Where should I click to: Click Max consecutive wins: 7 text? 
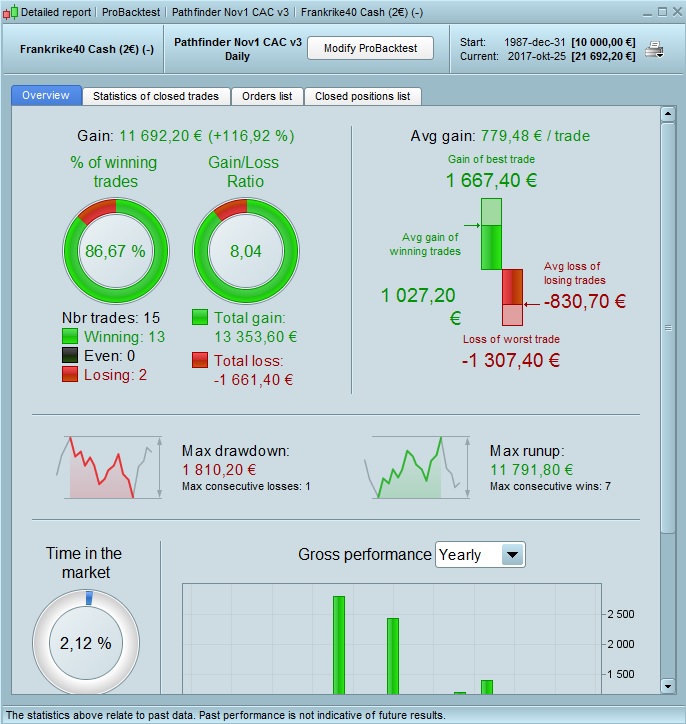pyautogui.click(x=550, y=486)
